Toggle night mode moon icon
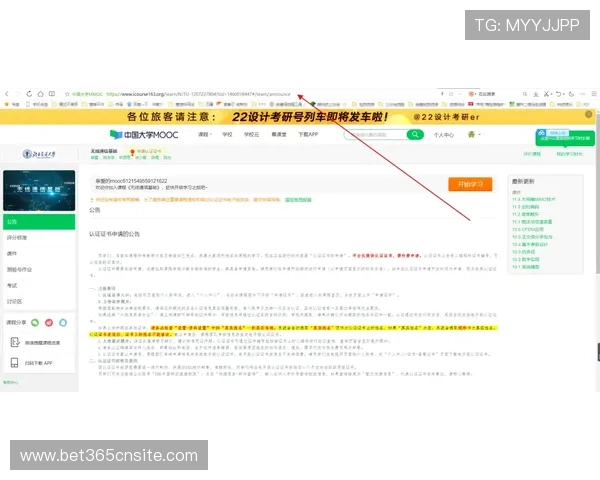Screen dimensions: 600x480 (x=571, y=94)
